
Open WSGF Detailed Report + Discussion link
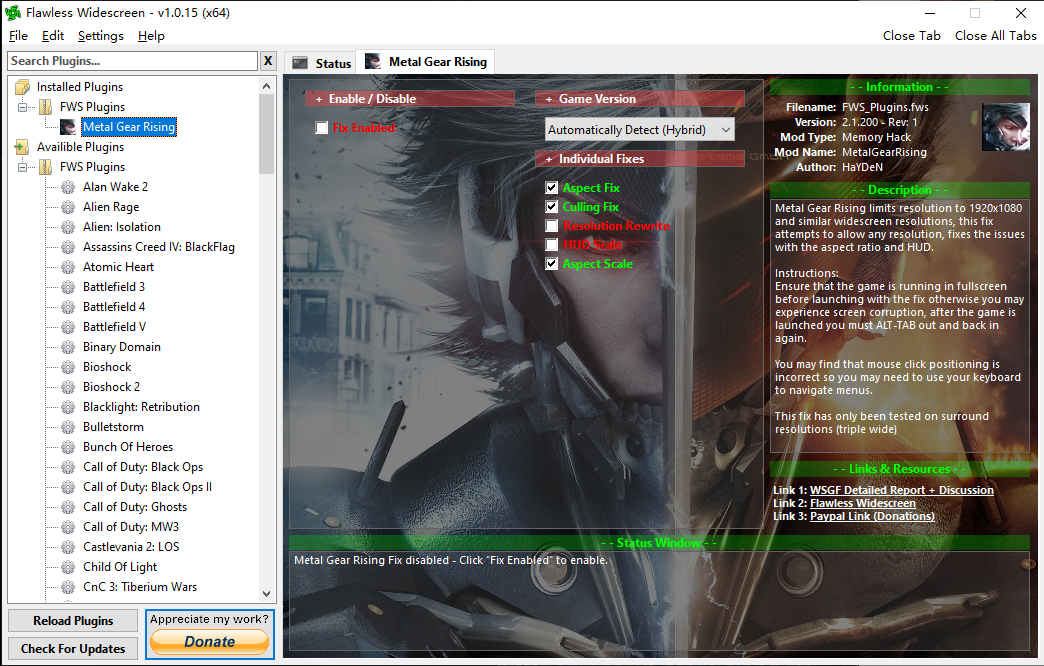(x=902, y=490)
